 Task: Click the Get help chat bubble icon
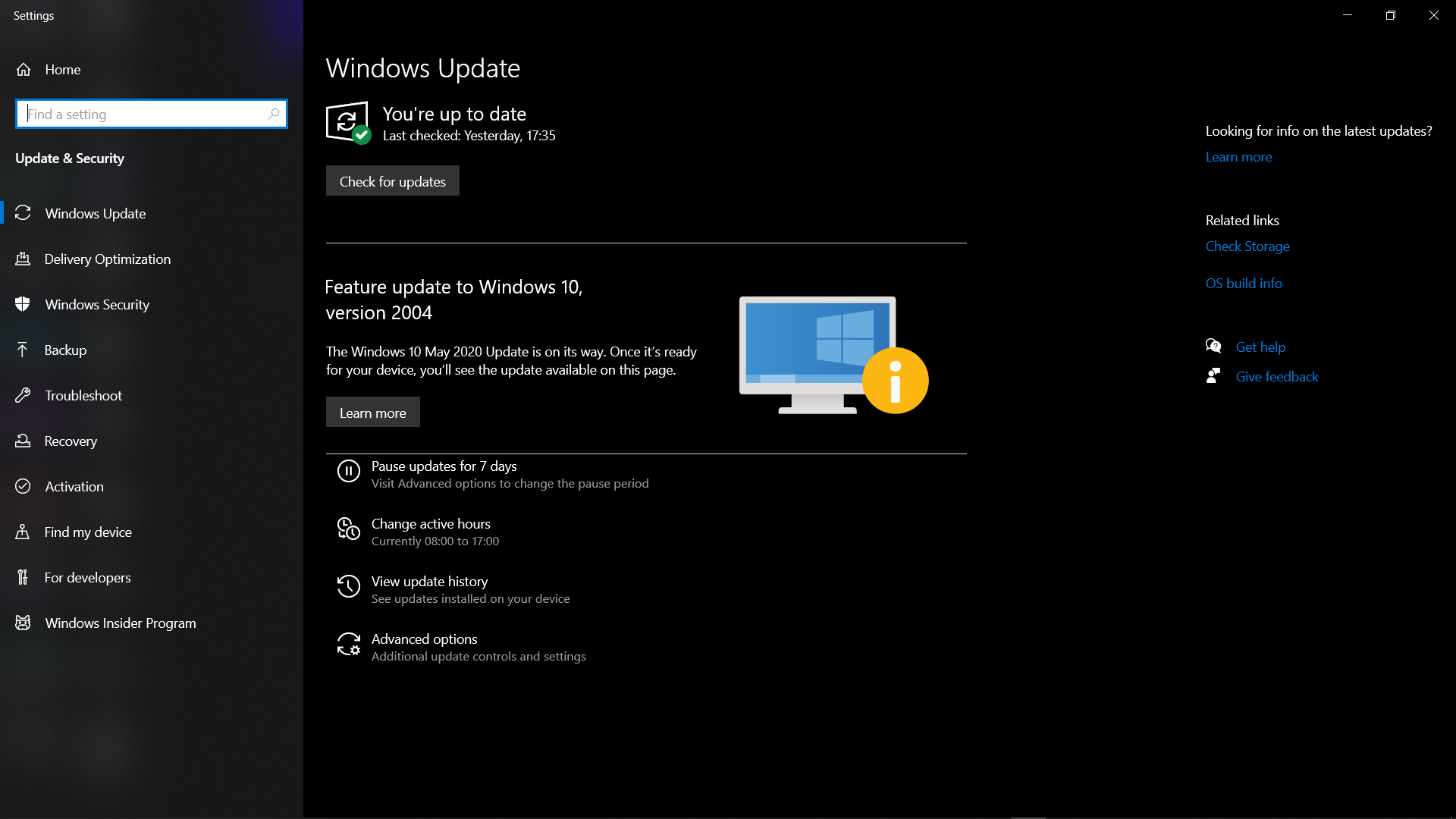[1213, 347]
